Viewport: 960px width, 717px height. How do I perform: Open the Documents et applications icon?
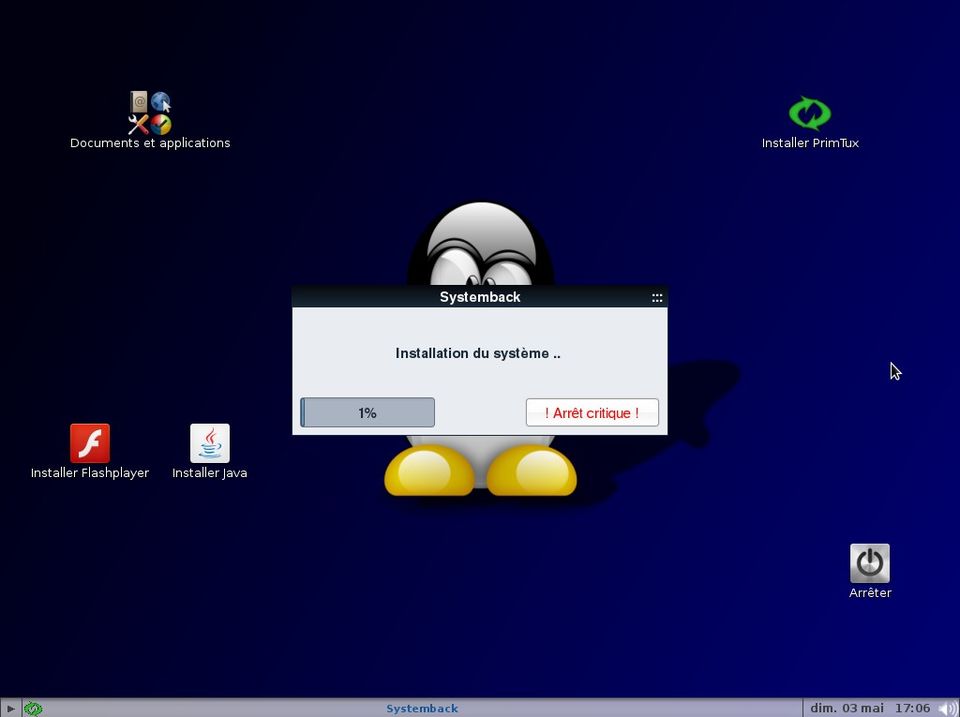tap(148, 110)
